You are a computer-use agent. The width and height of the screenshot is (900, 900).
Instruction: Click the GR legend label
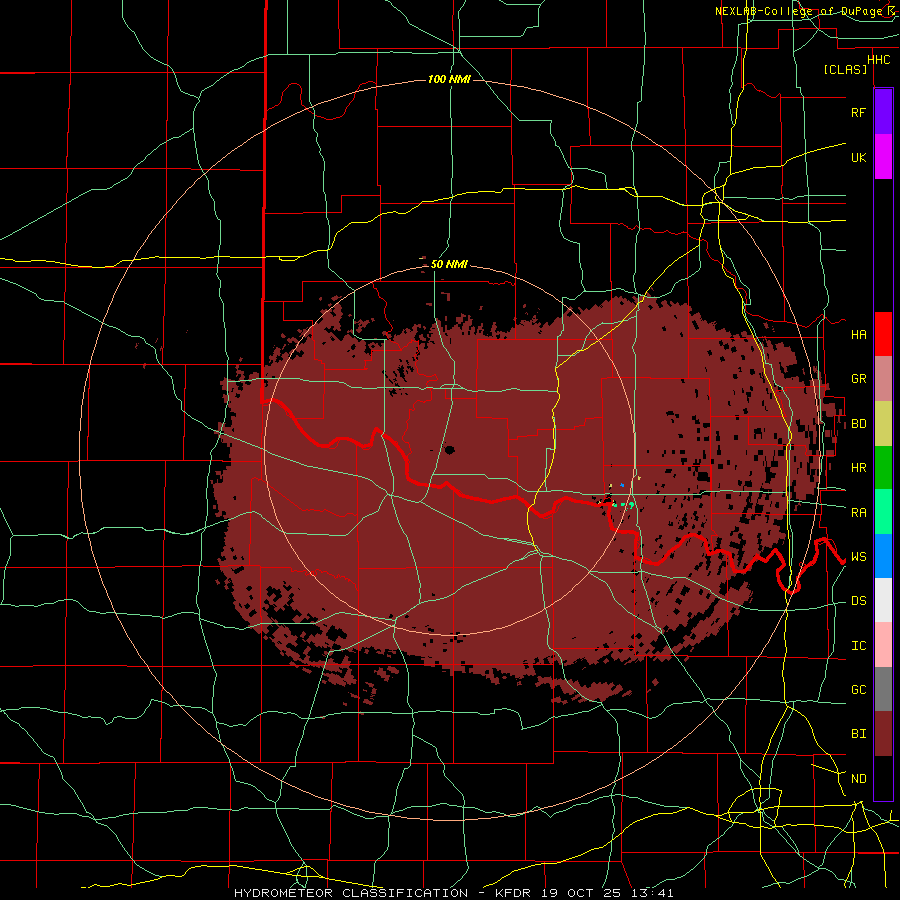coord(858,379)
